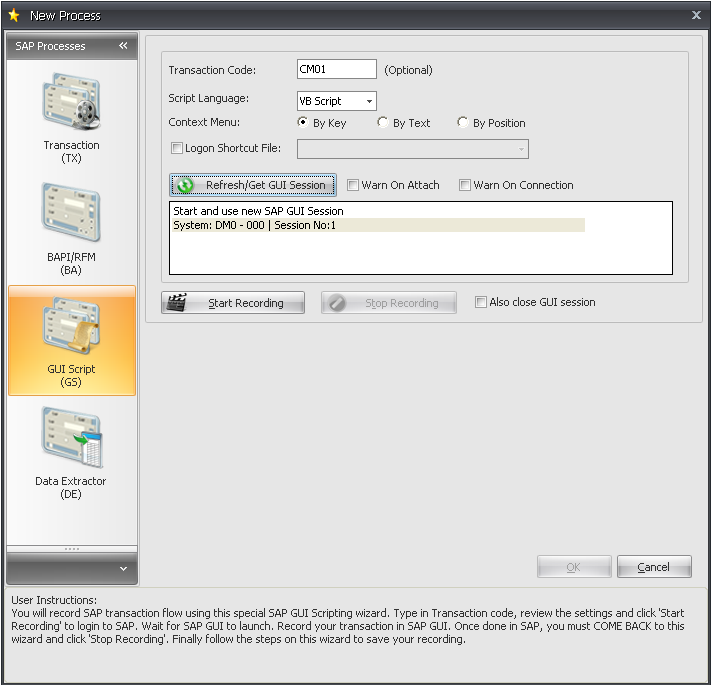Select the GUI Script (GS) process icon
Screen dimensions: 711x685
[x=71, y=328]
